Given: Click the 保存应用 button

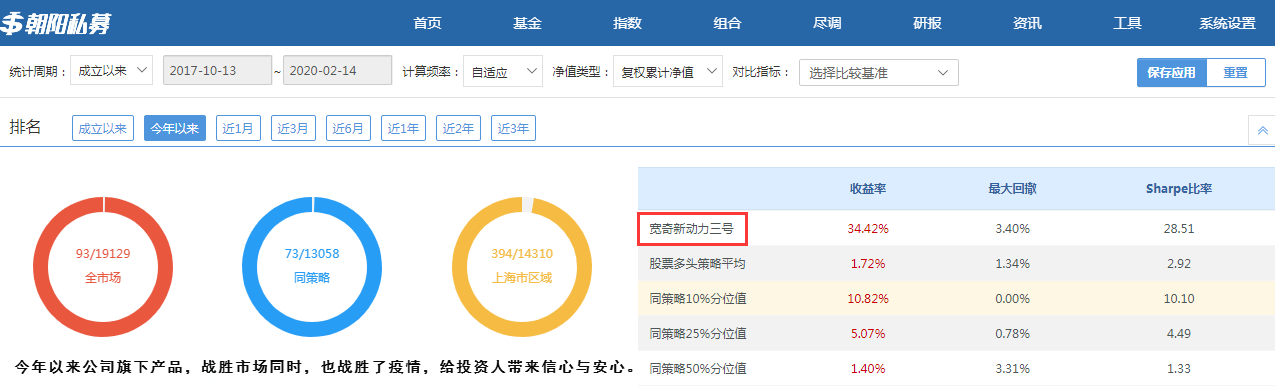Looking at the screenshot, I should [1171, 72].
